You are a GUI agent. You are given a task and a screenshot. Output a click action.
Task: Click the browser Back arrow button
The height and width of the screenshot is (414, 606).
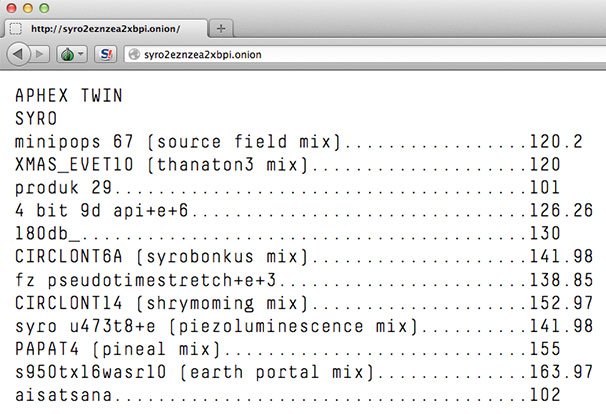pos(17,53)
